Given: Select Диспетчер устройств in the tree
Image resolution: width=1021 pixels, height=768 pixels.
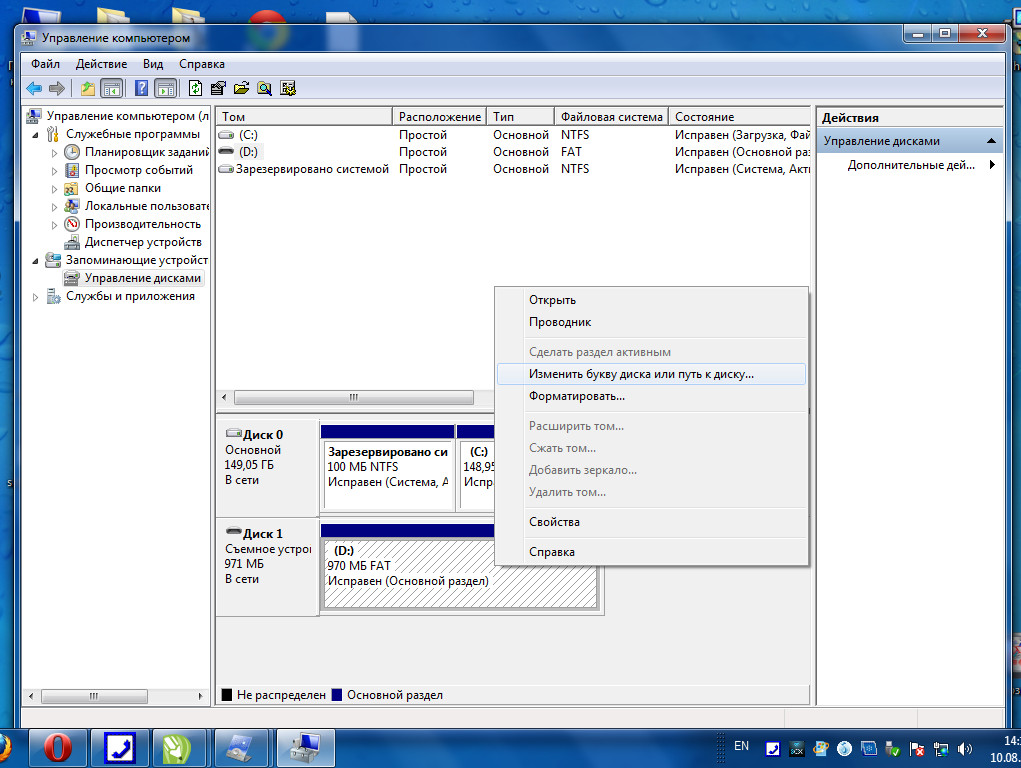Looking at the screenshot, I should point(142,242).
